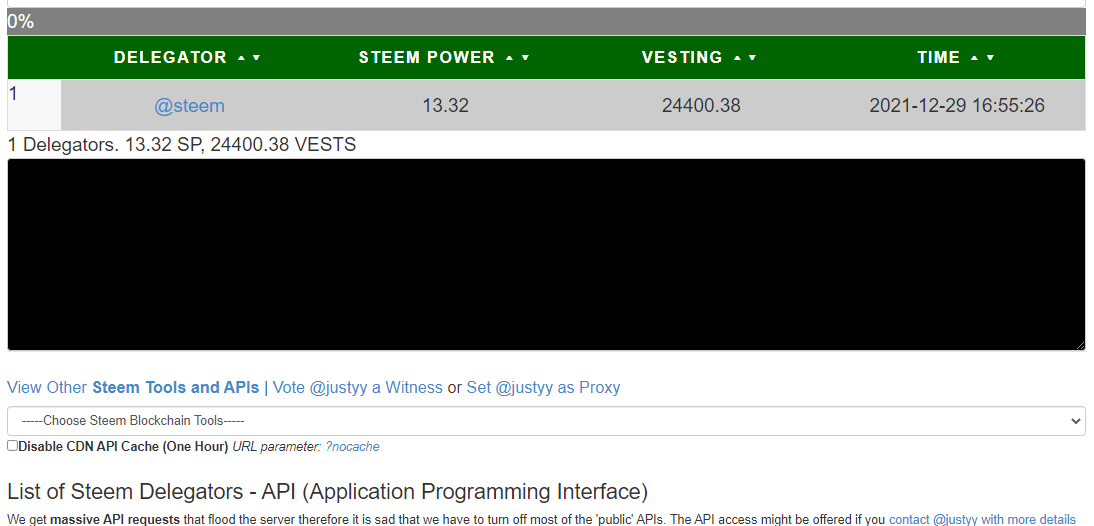Select the 13.32 steem power cell
1094x526 pixels.
(x=445, y=105)
